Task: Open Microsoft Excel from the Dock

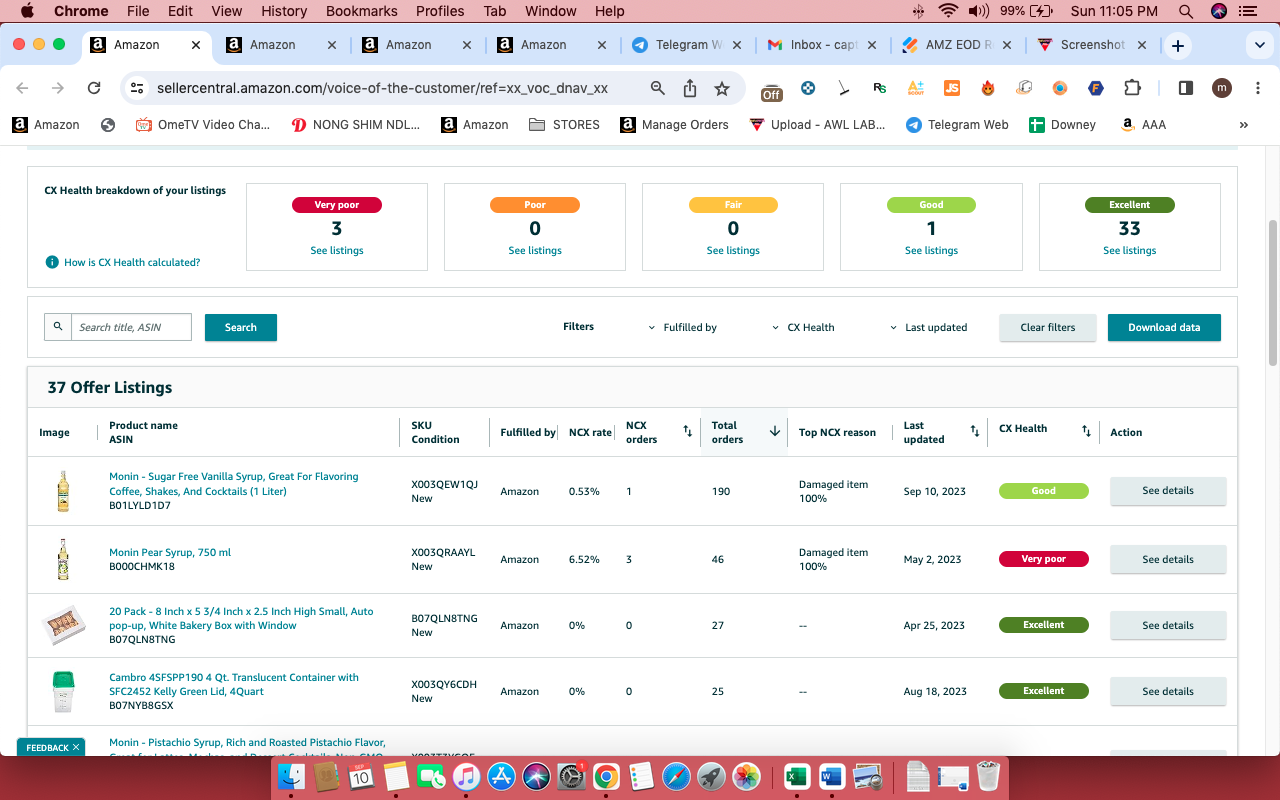Action: pyautogui.click(x=797, y=776)
